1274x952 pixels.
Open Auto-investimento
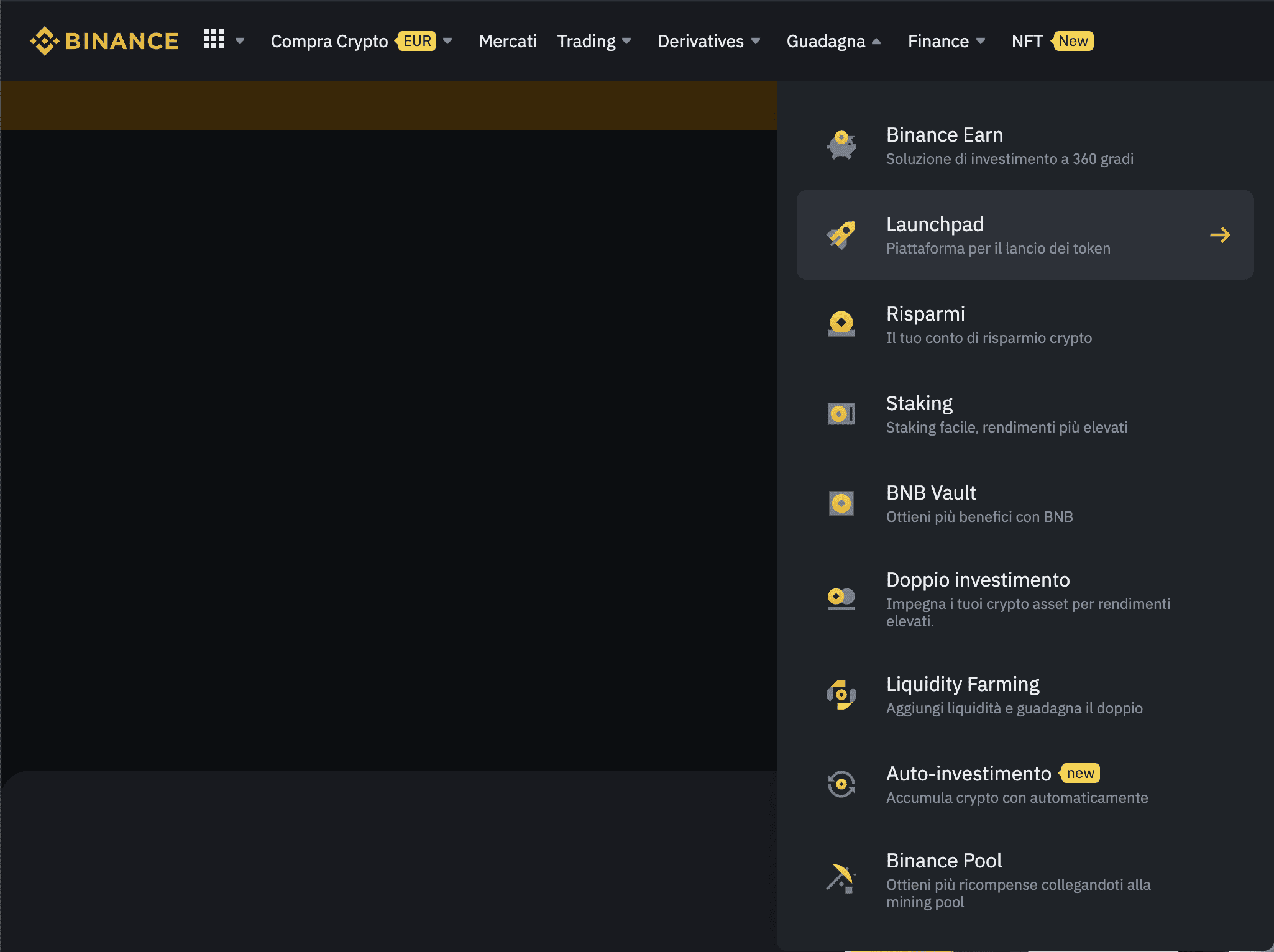pos(1025,784)
